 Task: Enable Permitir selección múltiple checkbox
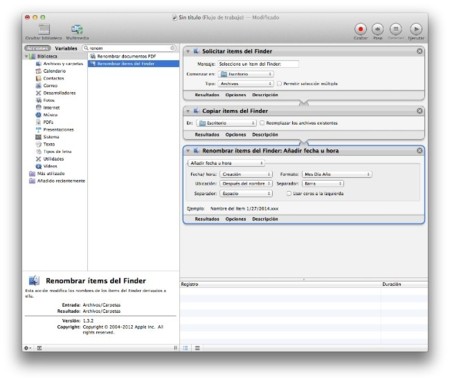279,84
